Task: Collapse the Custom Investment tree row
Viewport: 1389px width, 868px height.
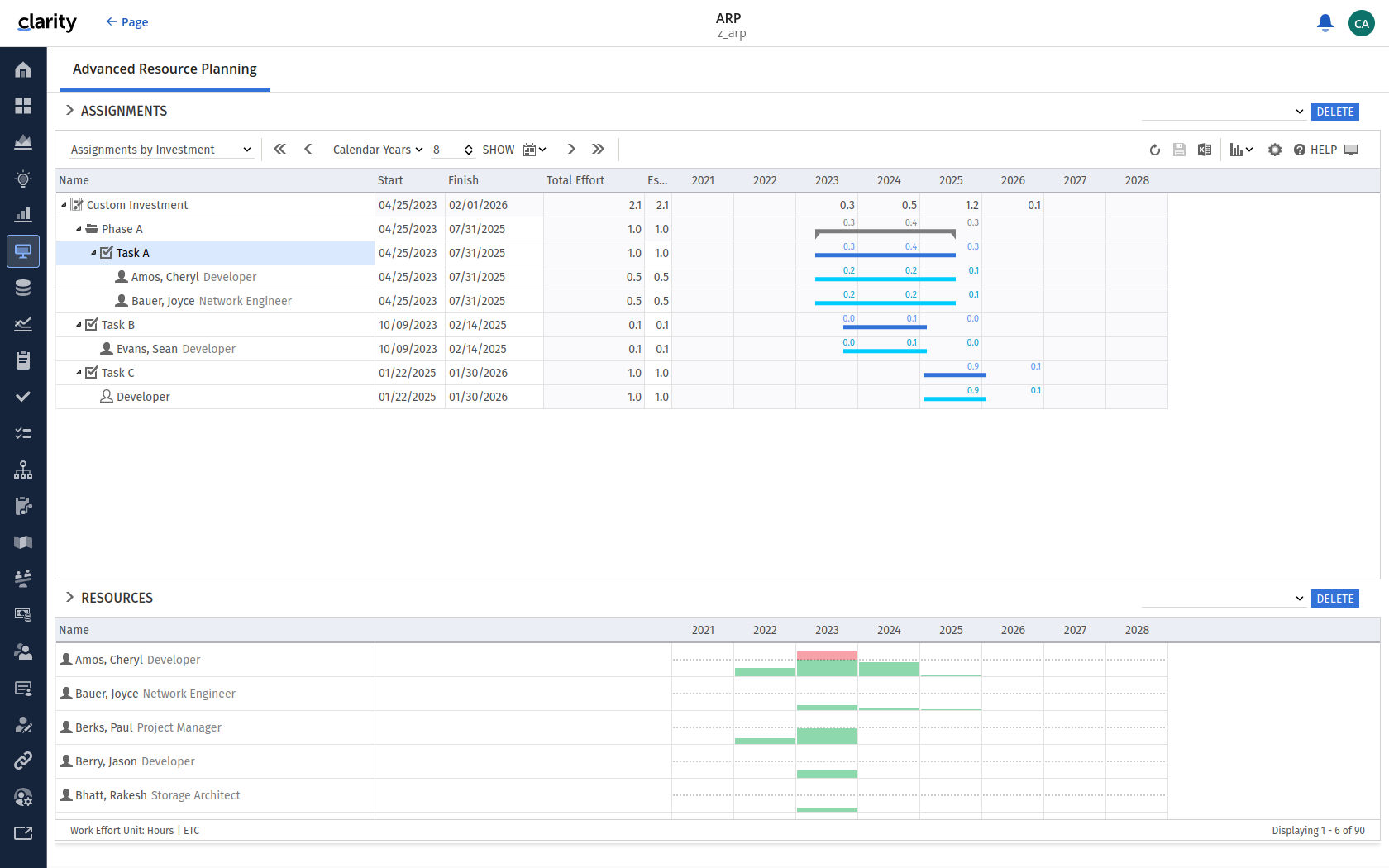Action: tap(64, 205)
